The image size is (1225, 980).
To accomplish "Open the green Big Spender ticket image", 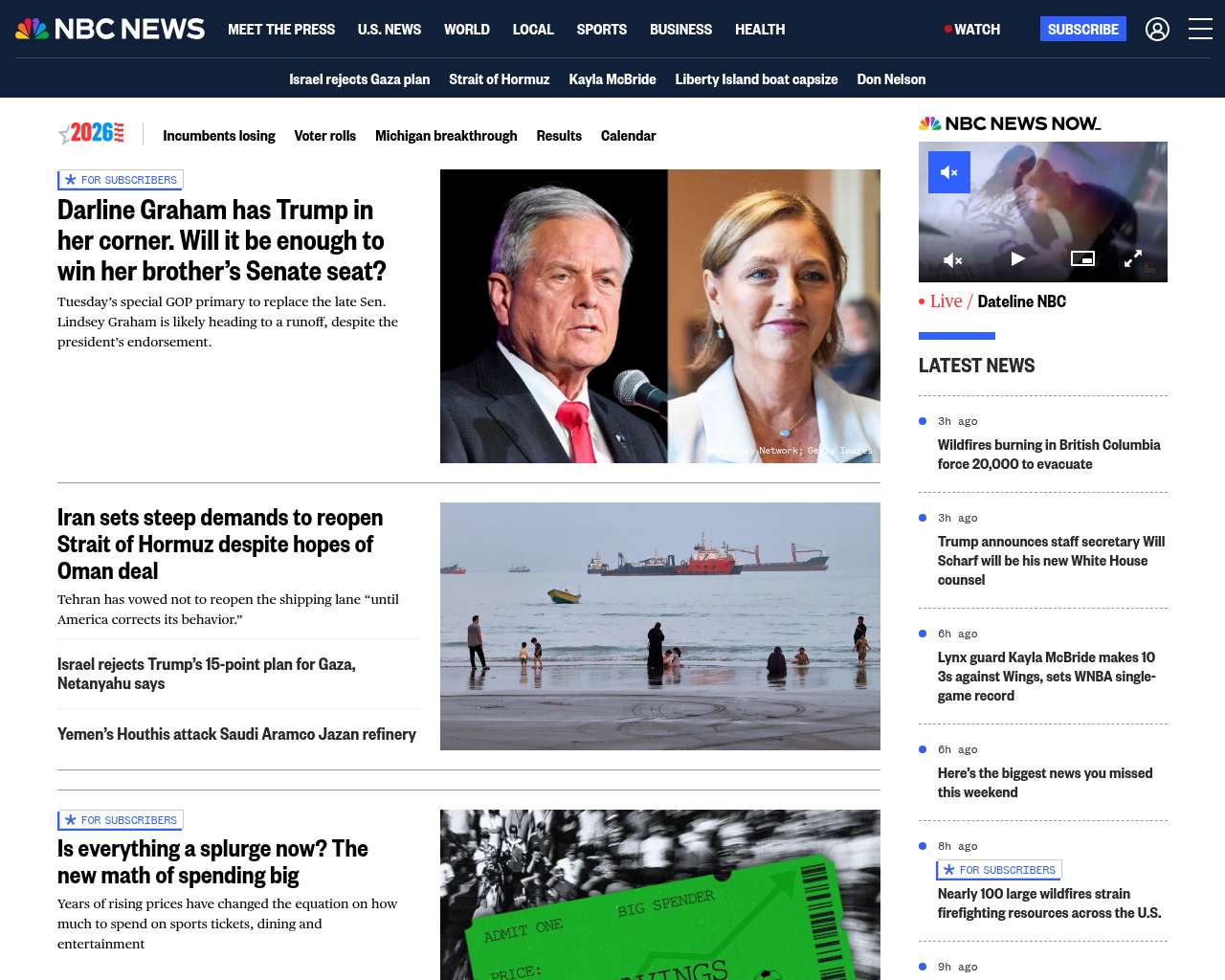I will tap(660, 895).
